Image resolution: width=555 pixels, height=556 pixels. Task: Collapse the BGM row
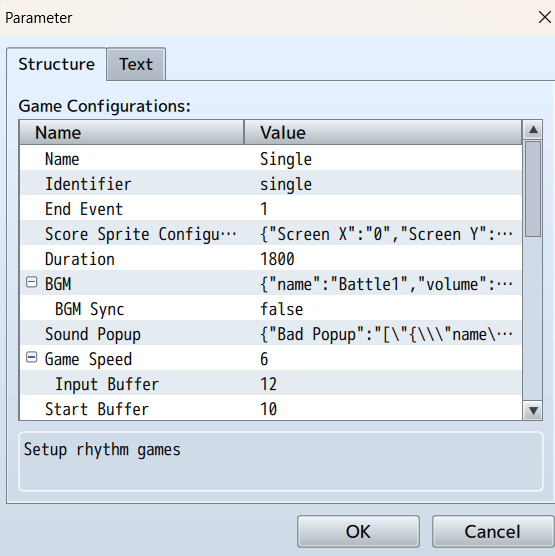(32, 283)
